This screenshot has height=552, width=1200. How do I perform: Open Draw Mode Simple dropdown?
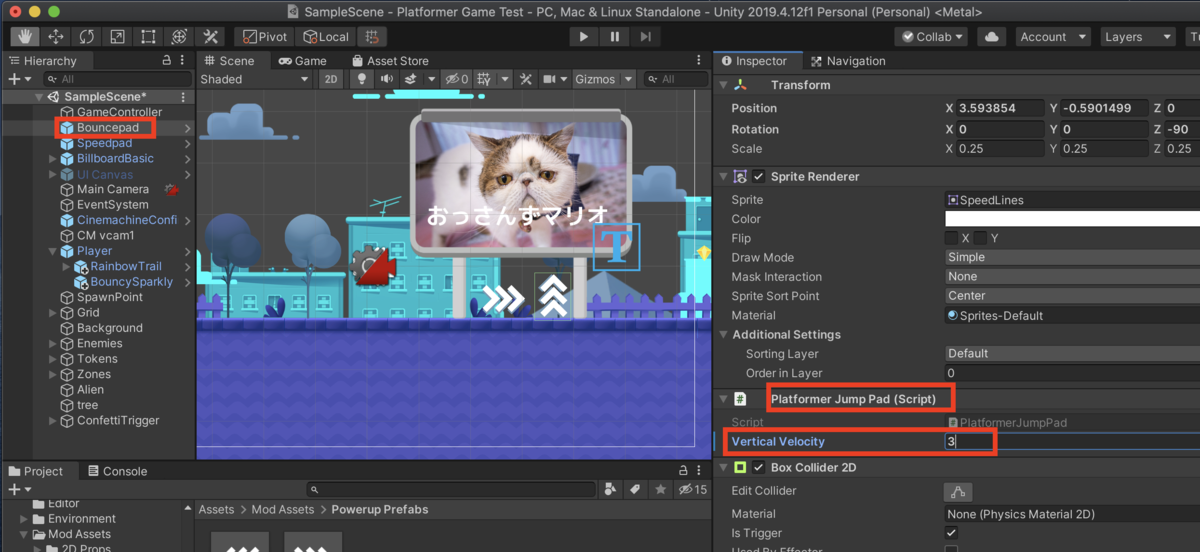pos(1072,257)
